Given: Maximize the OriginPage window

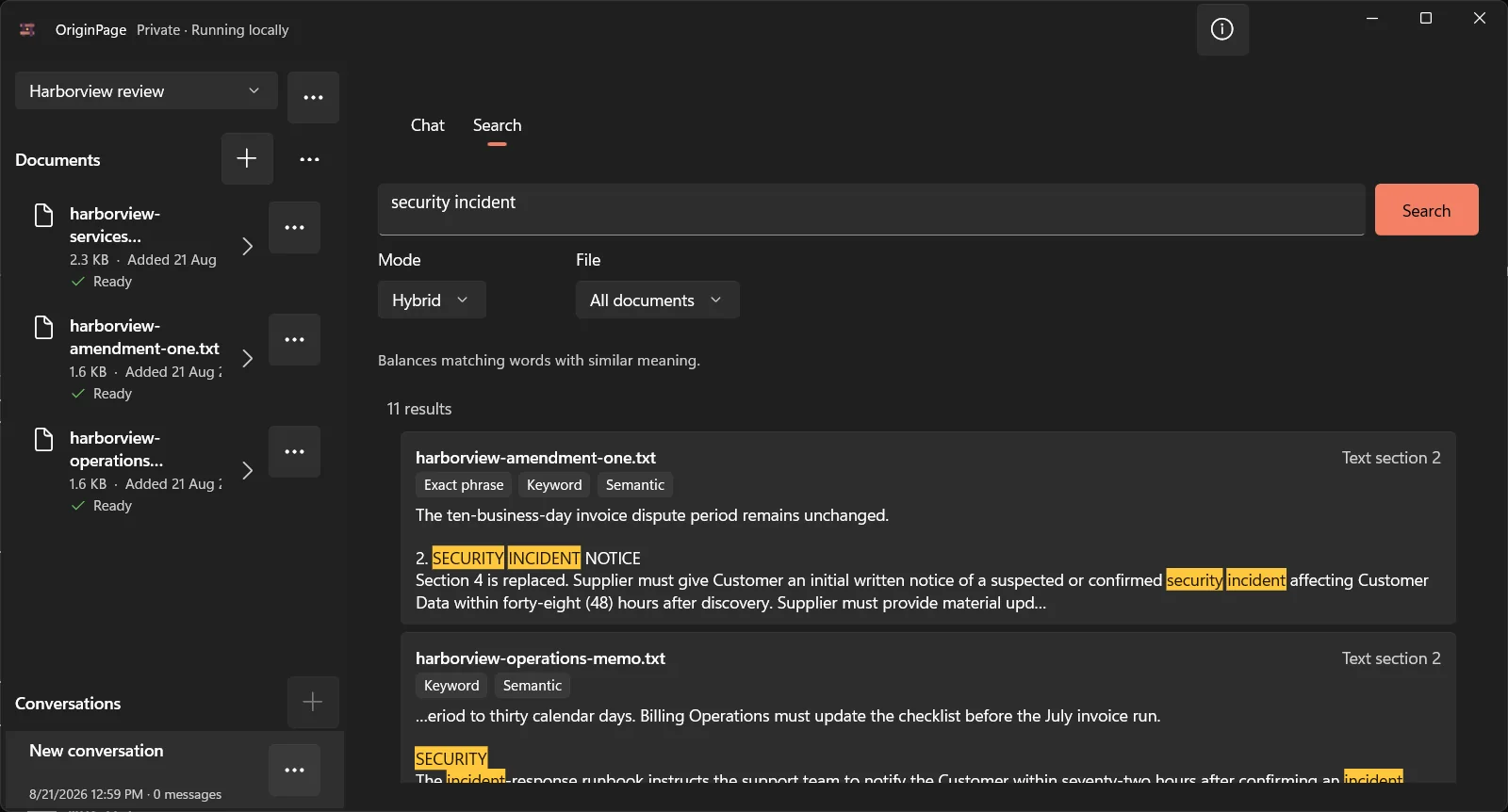Looking at the screenshot, I should [1426, 18].
